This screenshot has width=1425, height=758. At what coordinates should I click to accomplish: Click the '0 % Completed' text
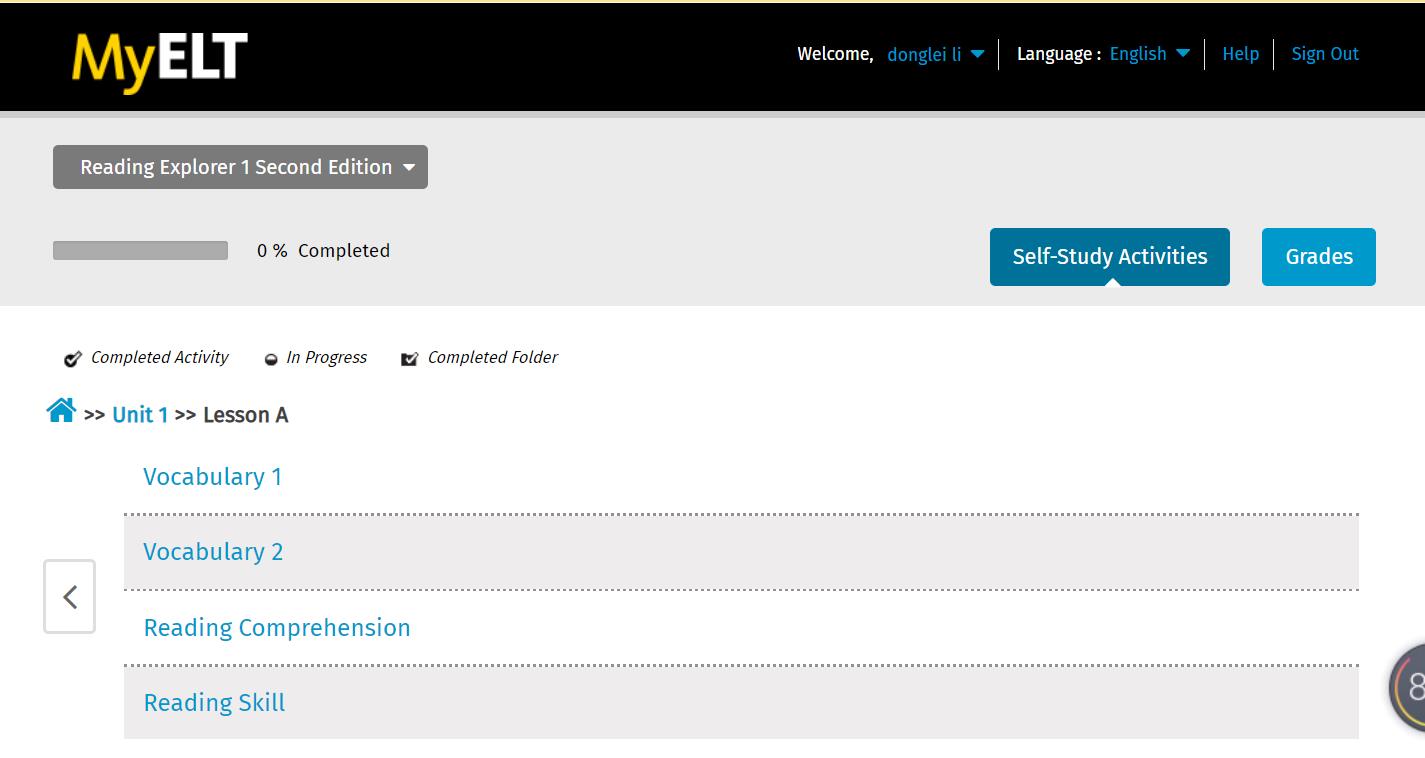coord(323,251)
